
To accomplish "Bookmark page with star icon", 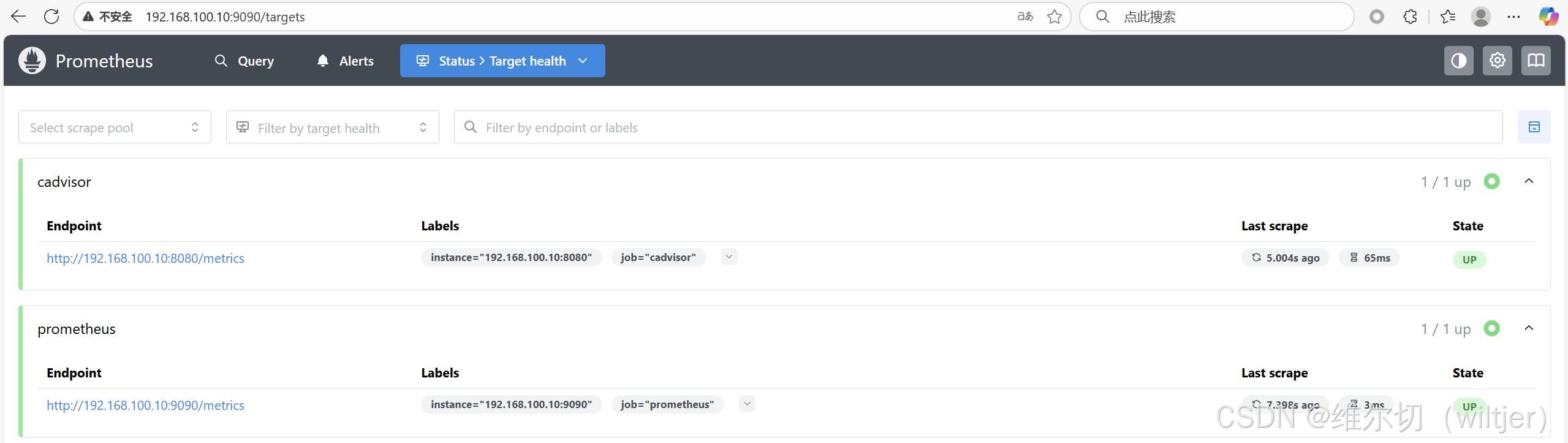I will pyautogui.click(x=1055, y=17).
